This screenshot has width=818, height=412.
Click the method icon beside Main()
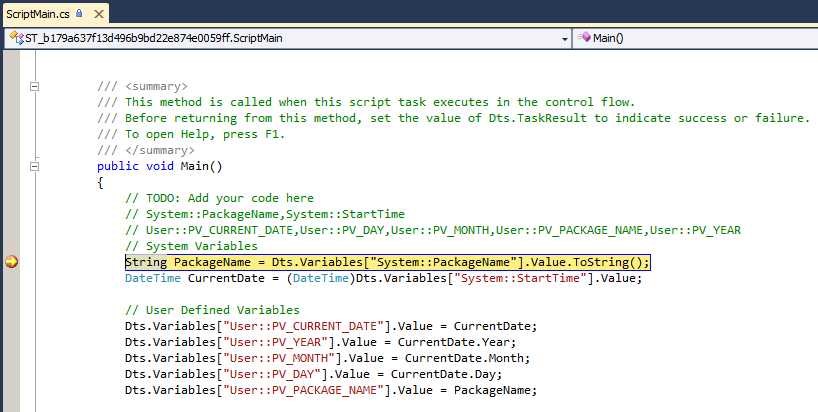[584, 38]
